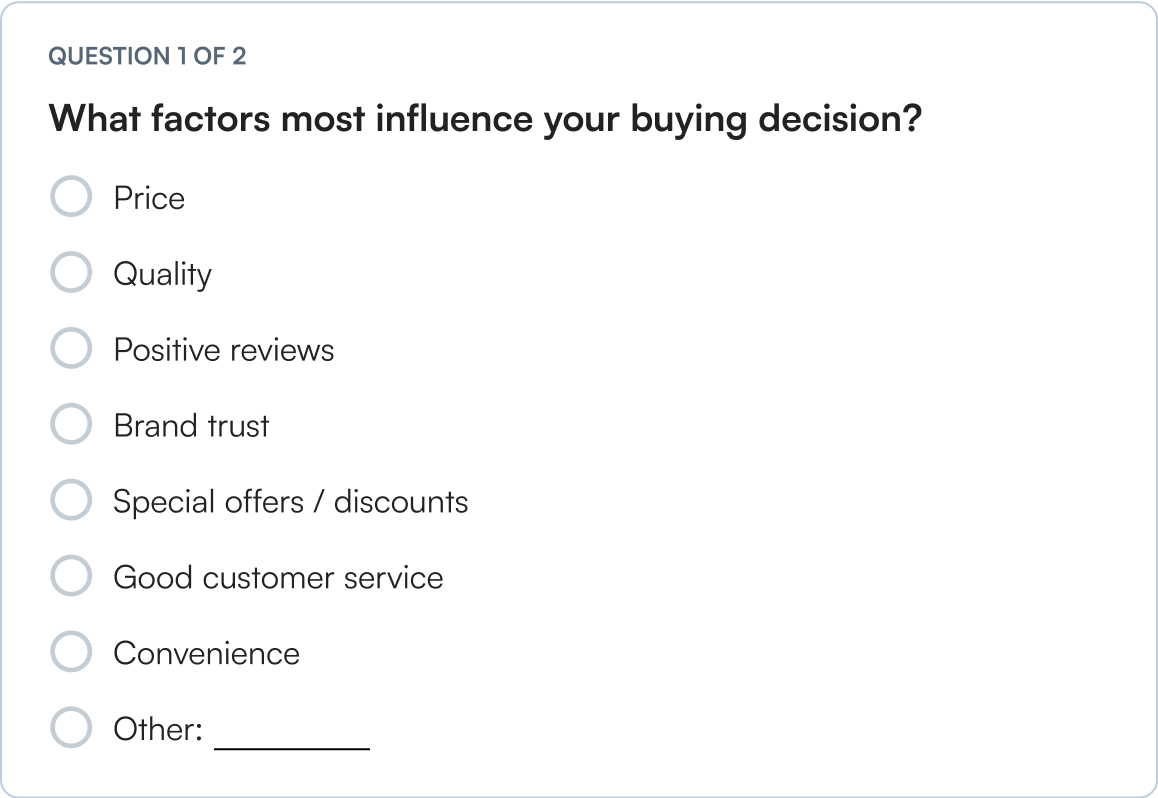Viewport: 1158px width, 798px height.
Task: Click the Good customer service label
Action: 279,577
